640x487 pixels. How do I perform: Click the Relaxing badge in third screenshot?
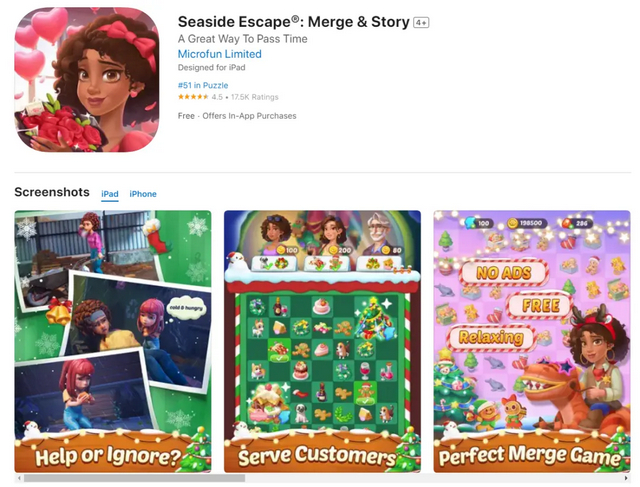[491, 337]
